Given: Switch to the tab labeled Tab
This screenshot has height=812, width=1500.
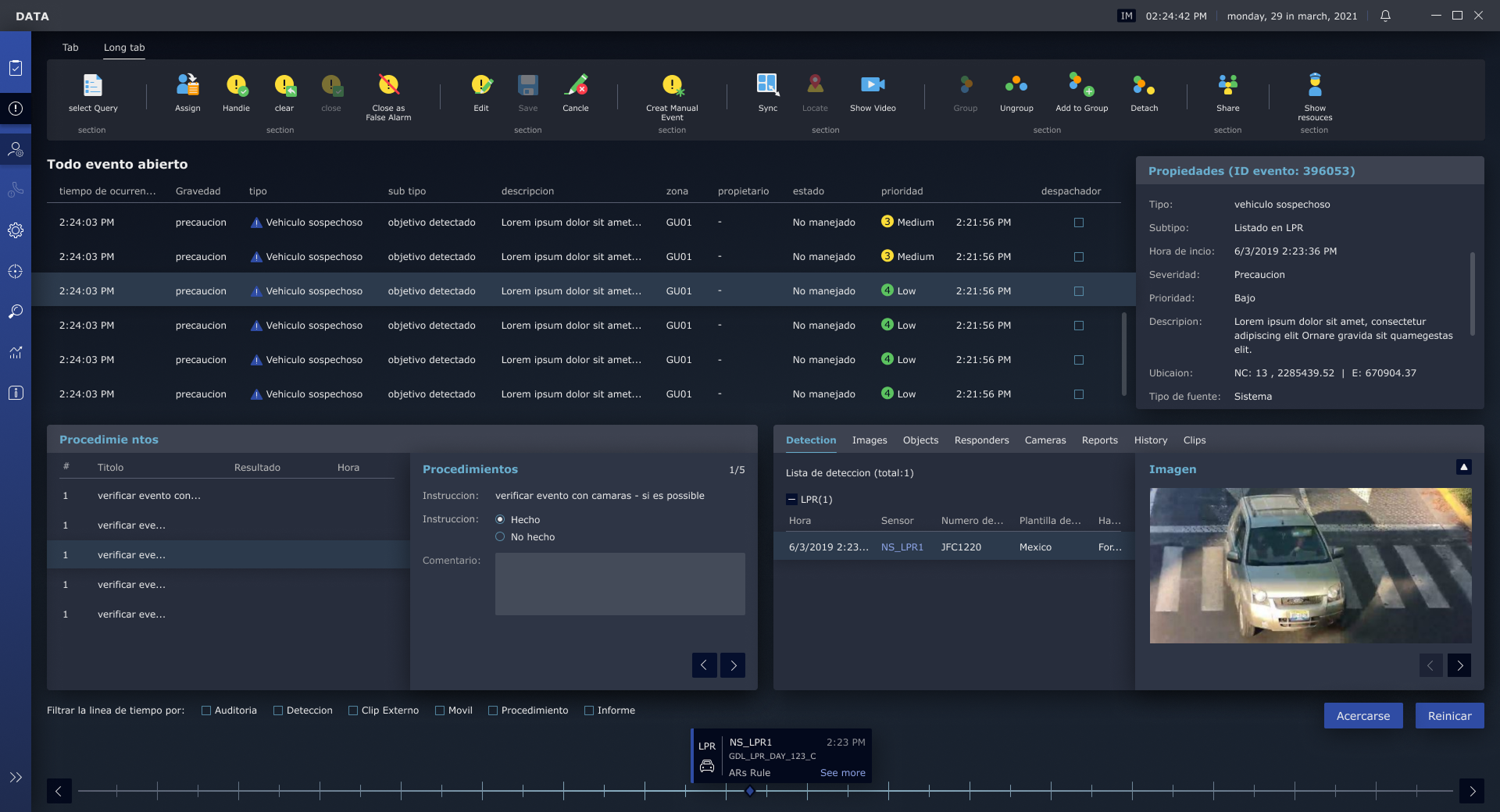Looking at the screenshot, I should (x=70, y=48).
